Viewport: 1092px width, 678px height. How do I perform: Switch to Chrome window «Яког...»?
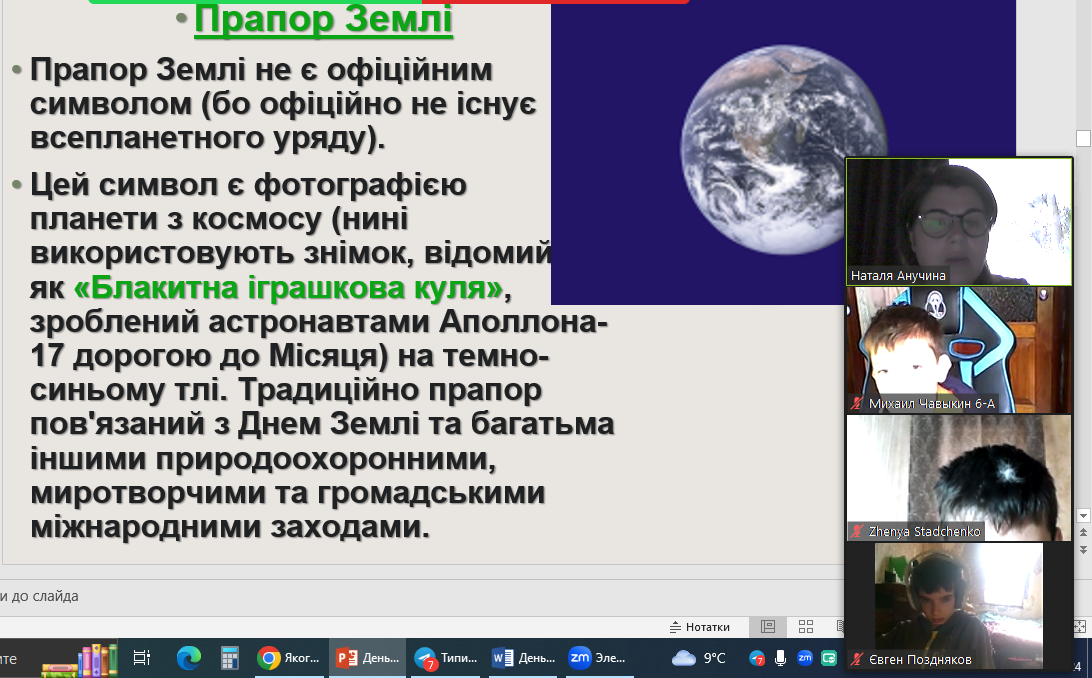click(x=288, y=658)
